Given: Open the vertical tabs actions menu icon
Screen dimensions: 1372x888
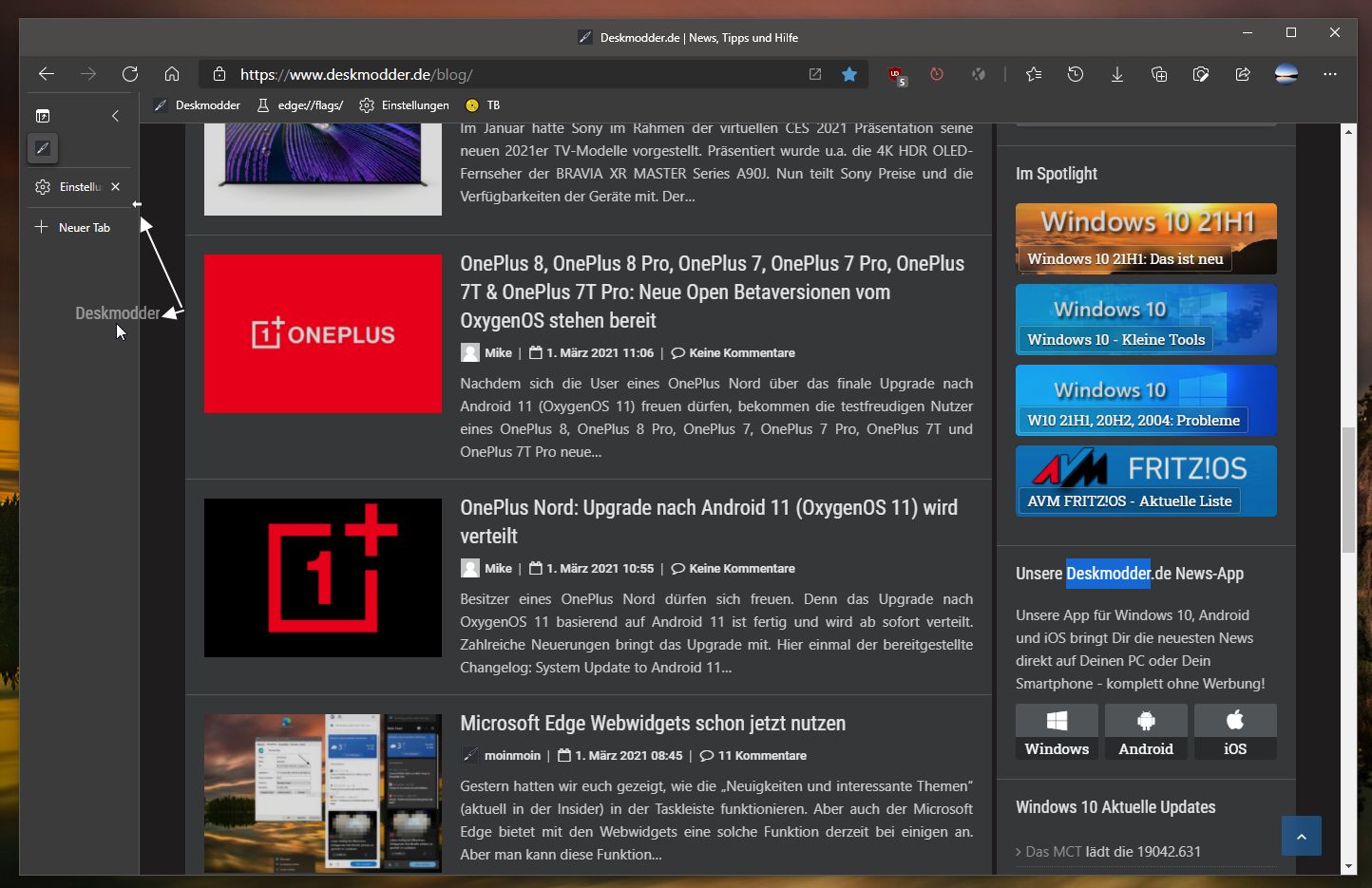Looking at the screenshot, I should pos(43,116).
